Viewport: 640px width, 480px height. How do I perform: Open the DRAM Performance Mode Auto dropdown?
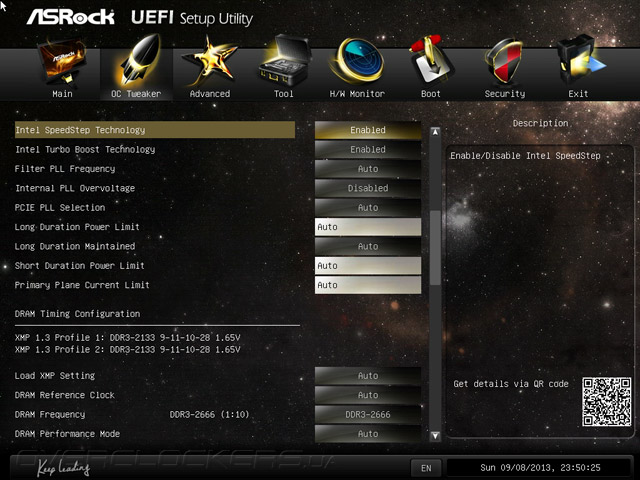(x=368, y=434)
